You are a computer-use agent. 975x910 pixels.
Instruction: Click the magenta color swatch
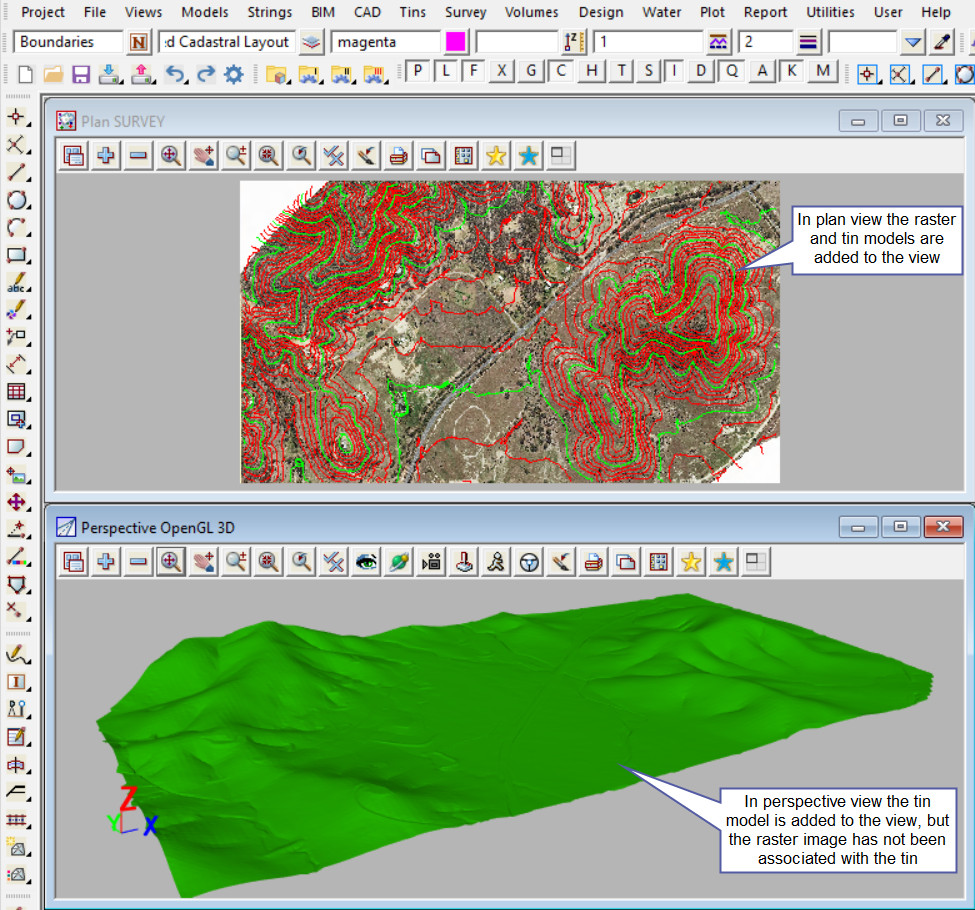click(x=455, y=42)
